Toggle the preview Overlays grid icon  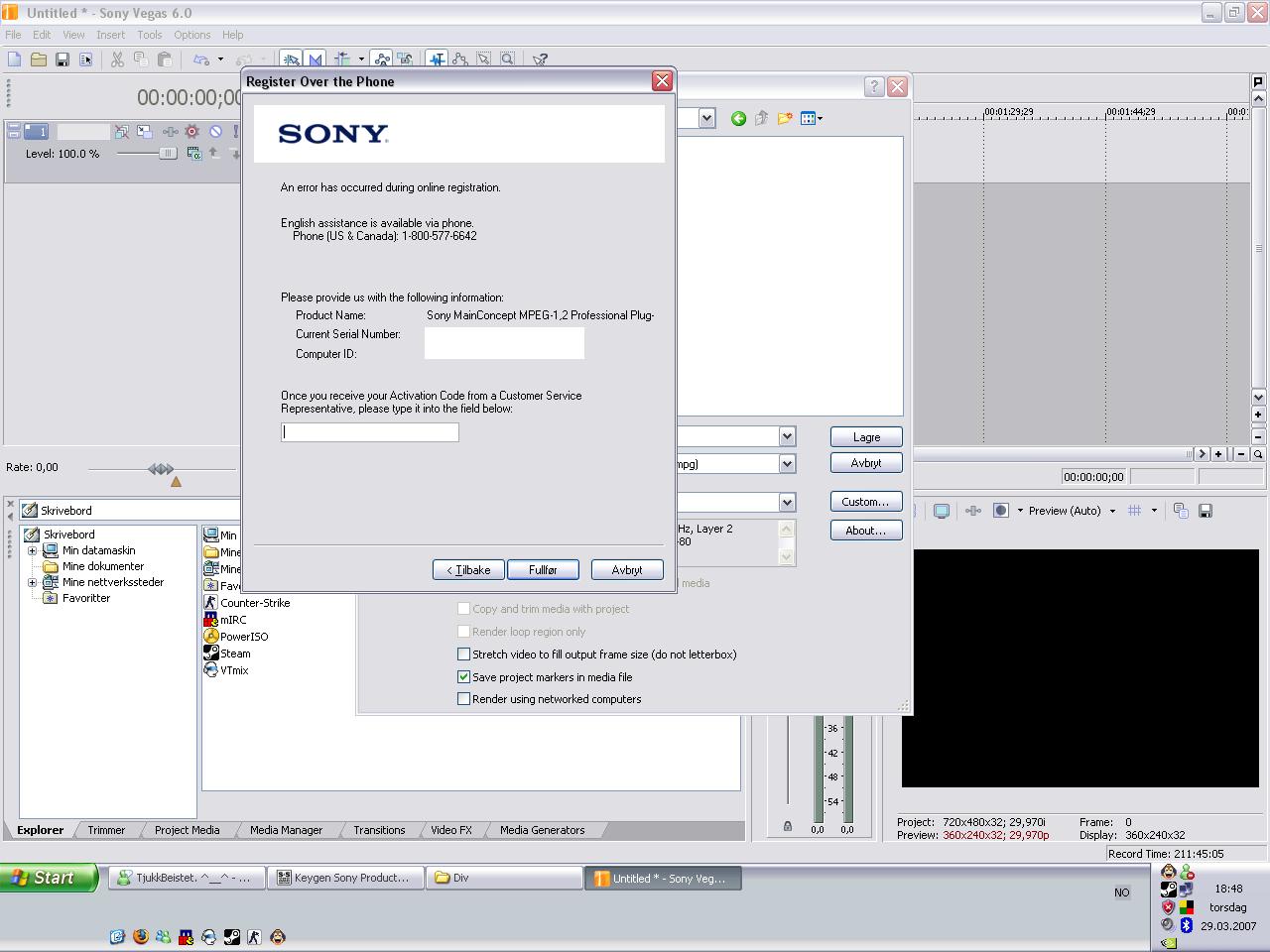[x=1134, y=511]
